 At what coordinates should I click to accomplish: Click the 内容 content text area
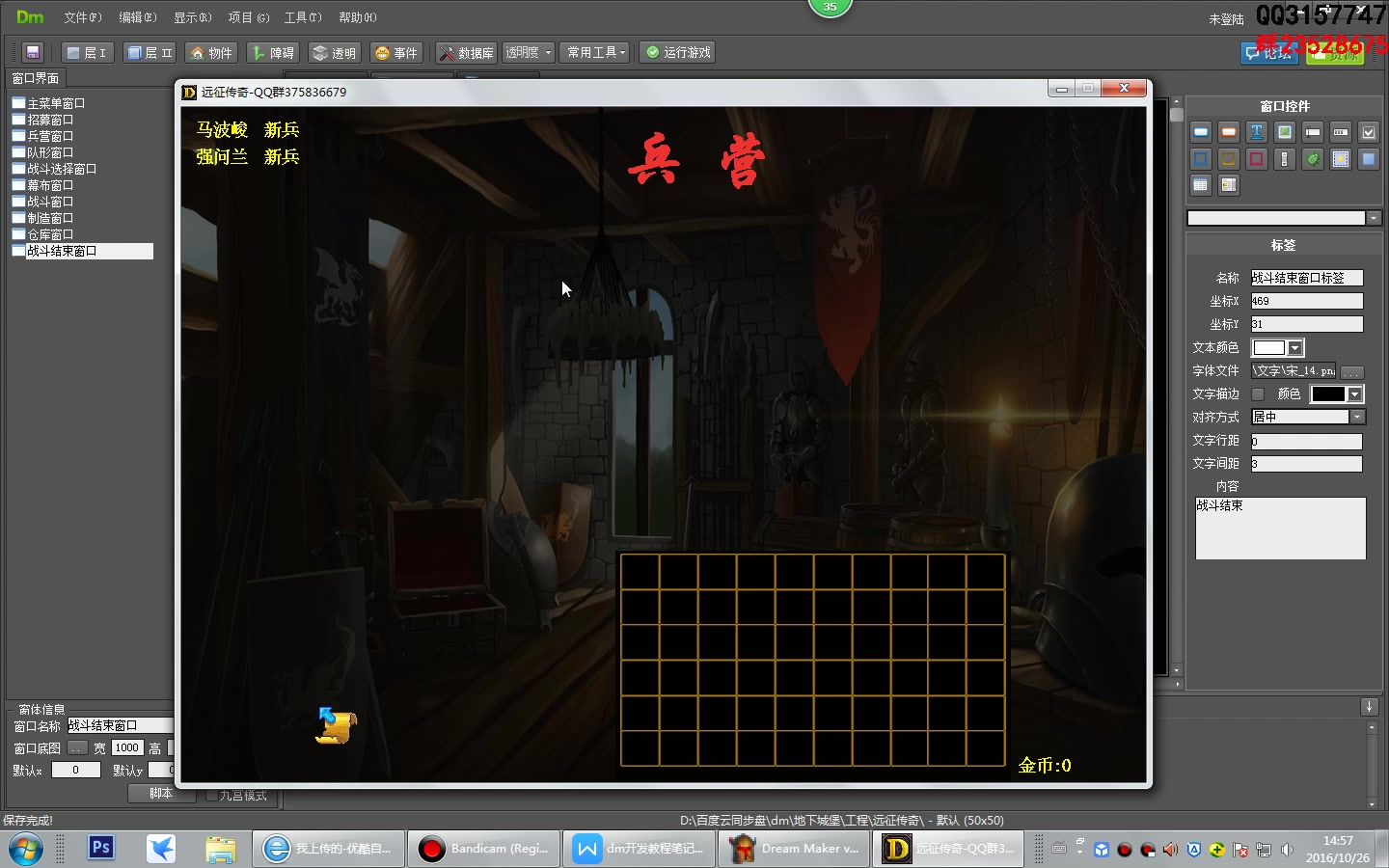pos(1281,529)
